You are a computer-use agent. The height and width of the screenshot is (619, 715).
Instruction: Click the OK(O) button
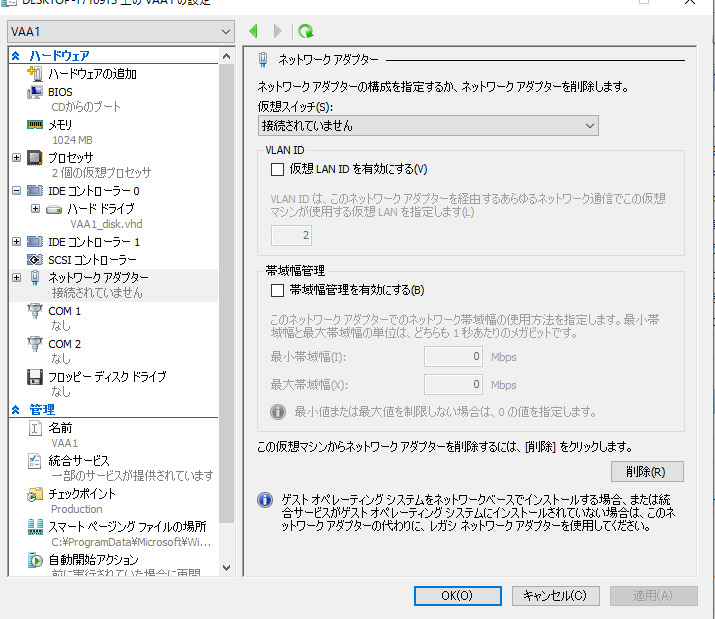(457, 596)
